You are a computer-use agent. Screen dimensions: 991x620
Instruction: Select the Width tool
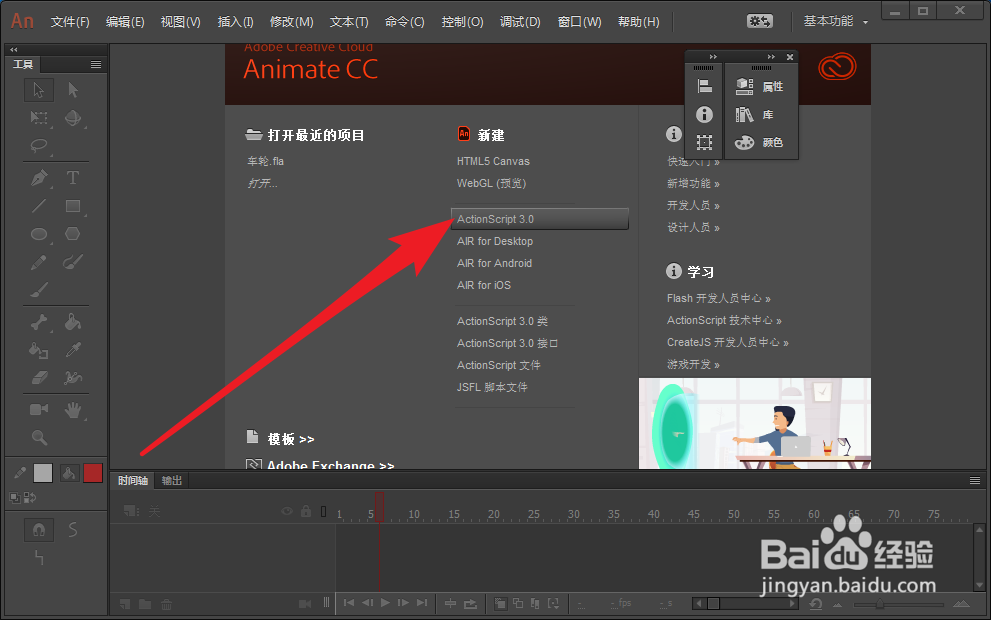(x=73, y=378)
